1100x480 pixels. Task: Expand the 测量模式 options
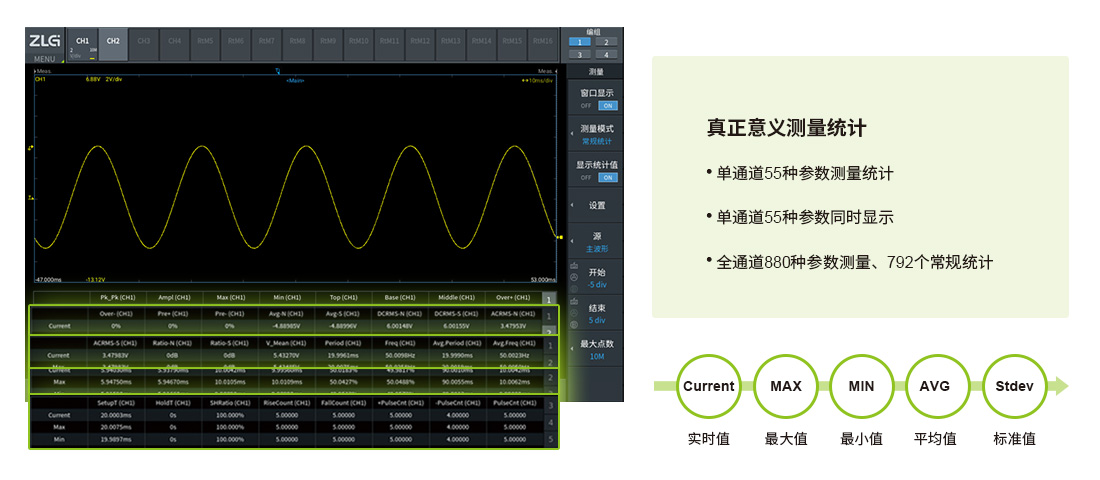click(596, 134)
